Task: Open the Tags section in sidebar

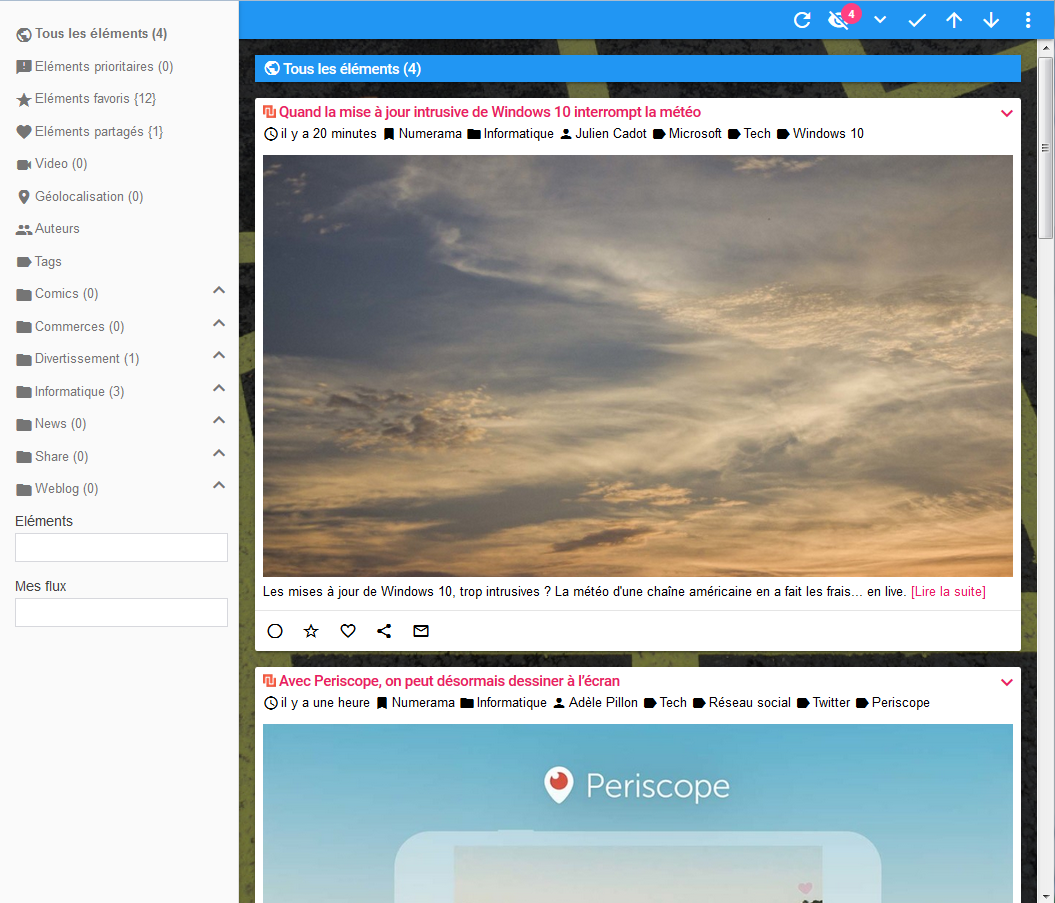Action: click(48, 261)
